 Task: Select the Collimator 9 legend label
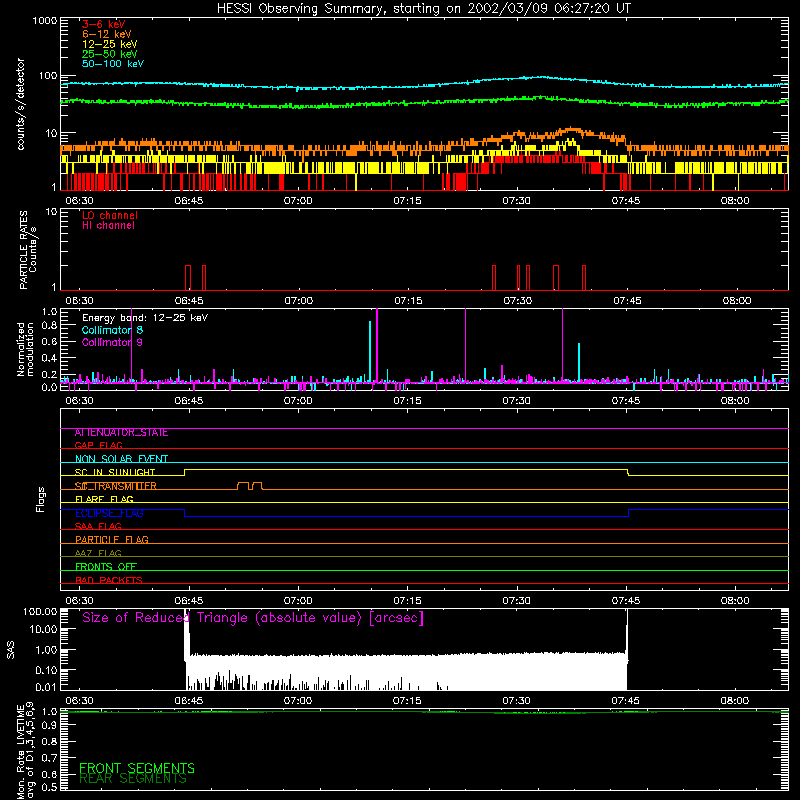click(x=112, y=342)
